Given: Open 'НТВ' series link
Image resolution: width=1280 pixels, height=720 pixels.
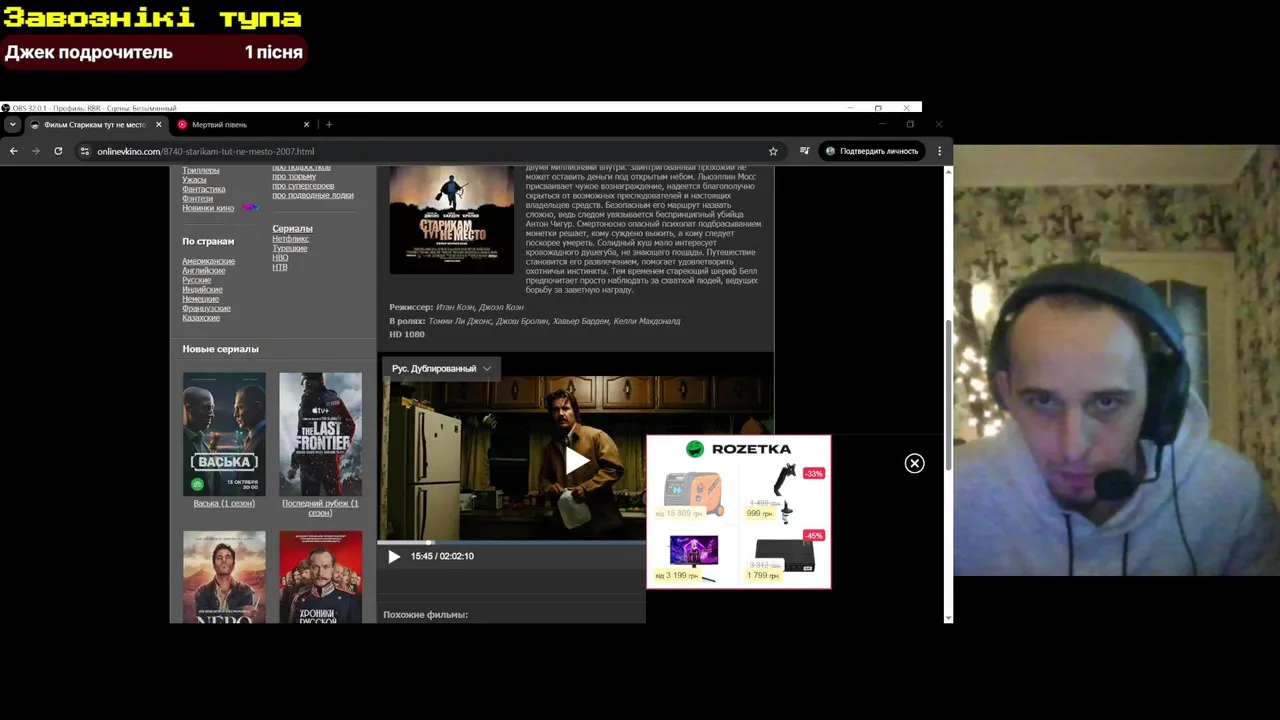Looking at the screenshot, I should tap(279, 267).
